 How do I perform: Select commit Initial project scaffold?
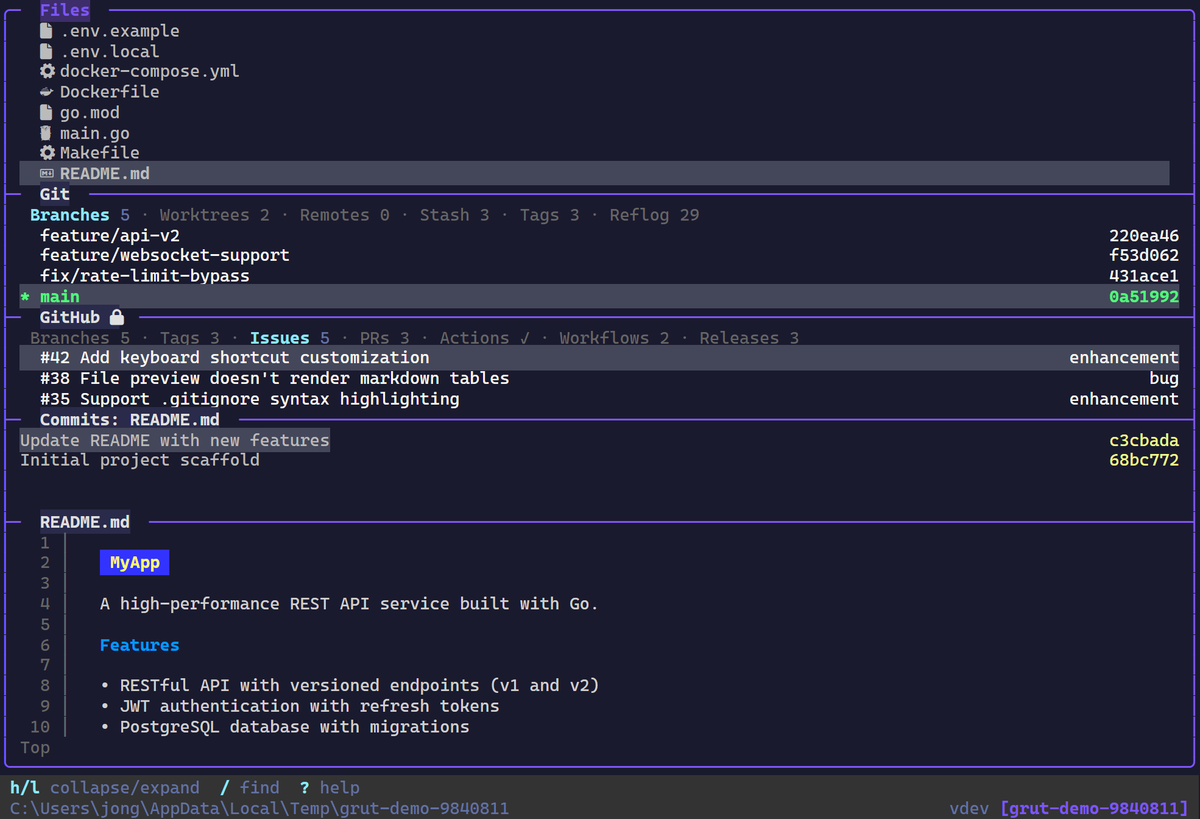tap(140, 461)
